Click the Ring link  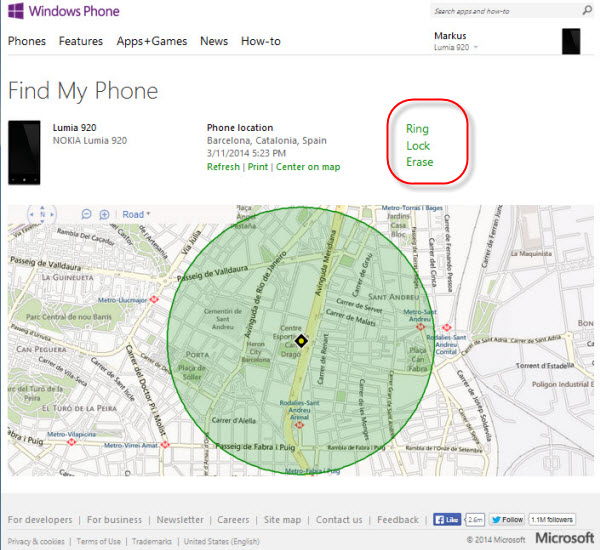417,129
